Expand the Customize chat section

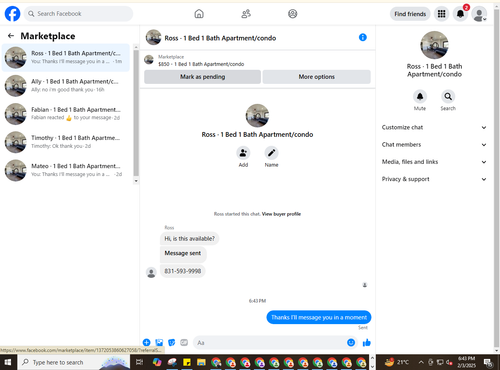[434, 127]
